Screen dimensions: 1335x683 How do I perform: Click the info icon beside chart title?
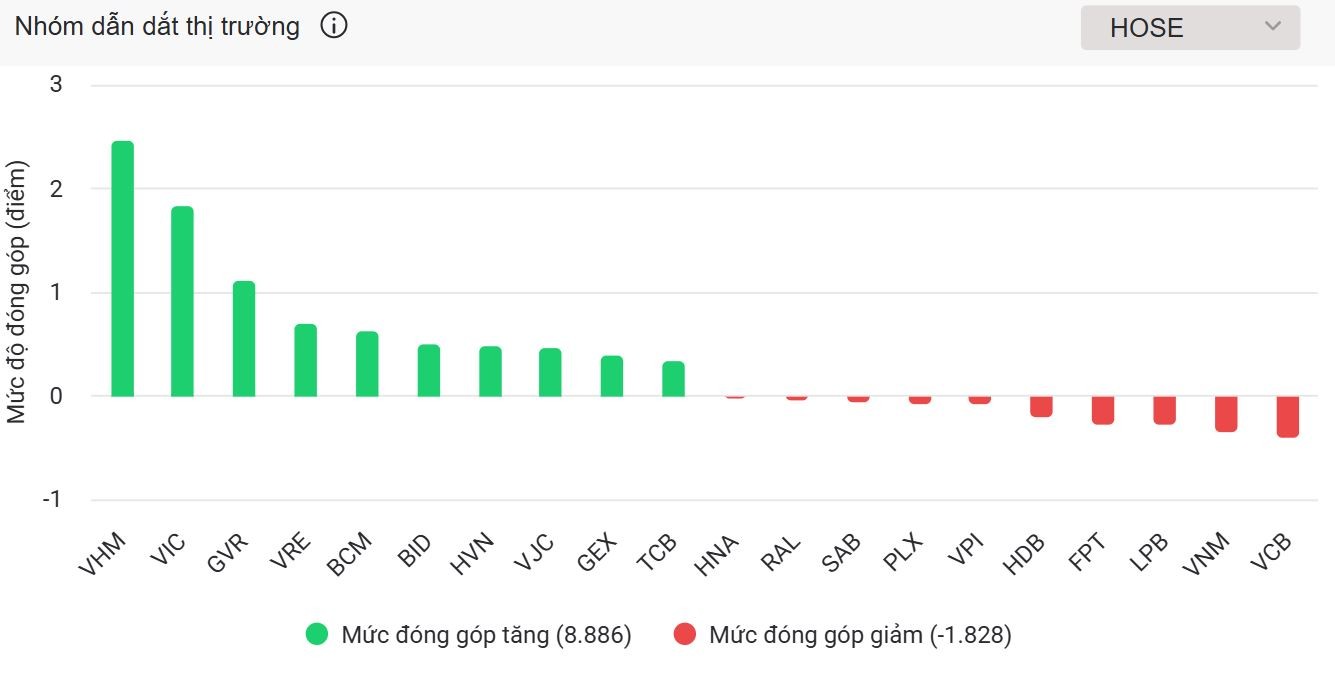pos(334,27)
